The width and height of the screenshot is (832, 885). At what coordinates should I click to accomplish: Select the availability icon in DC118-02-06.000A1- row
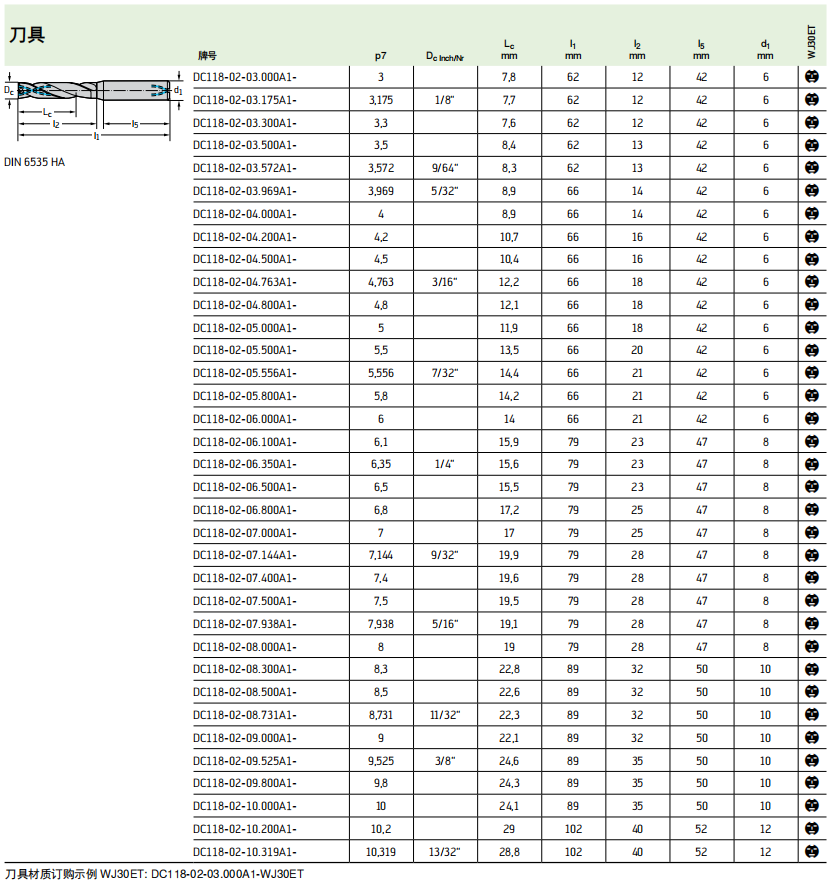812,419
